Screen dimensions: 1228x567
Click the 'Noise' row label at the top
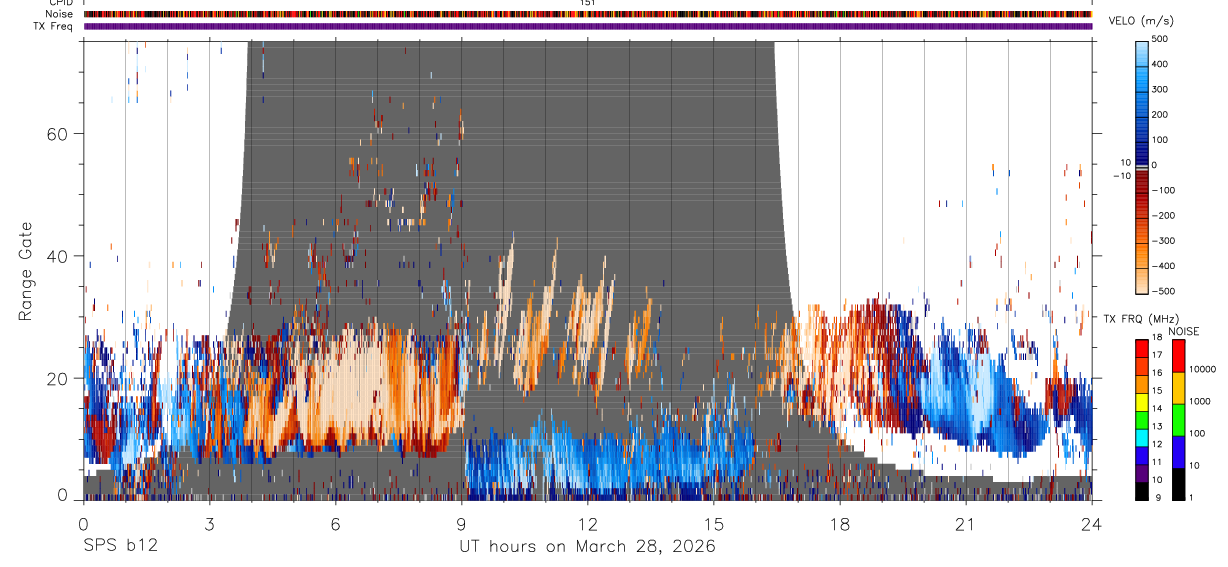pyautogui.click(x=61, y=14)
